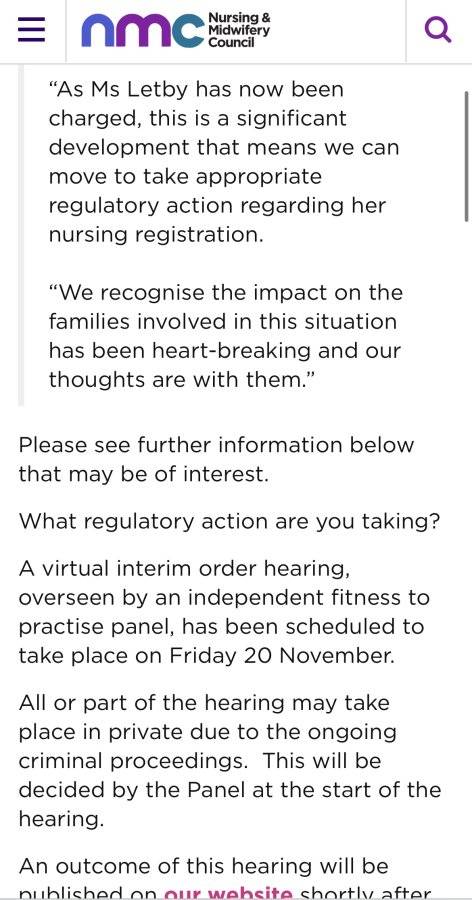
Task: Follow the 'our website' link
Action: 229,893
